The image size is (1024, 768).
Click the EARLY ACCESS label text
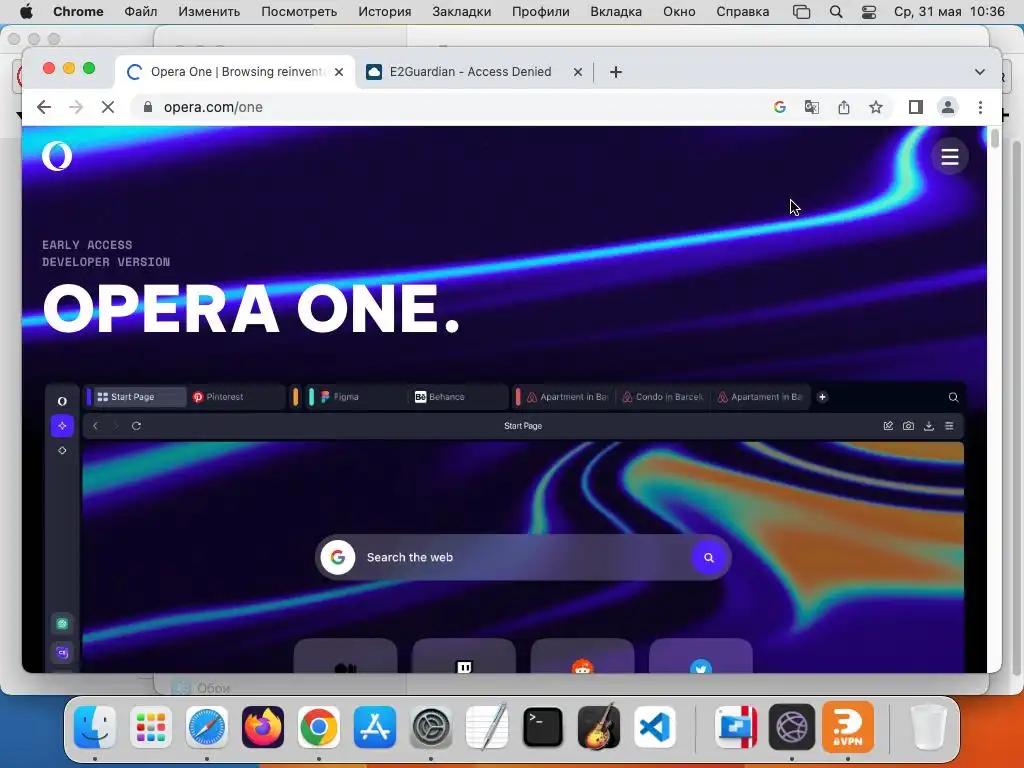click(87, 245)
